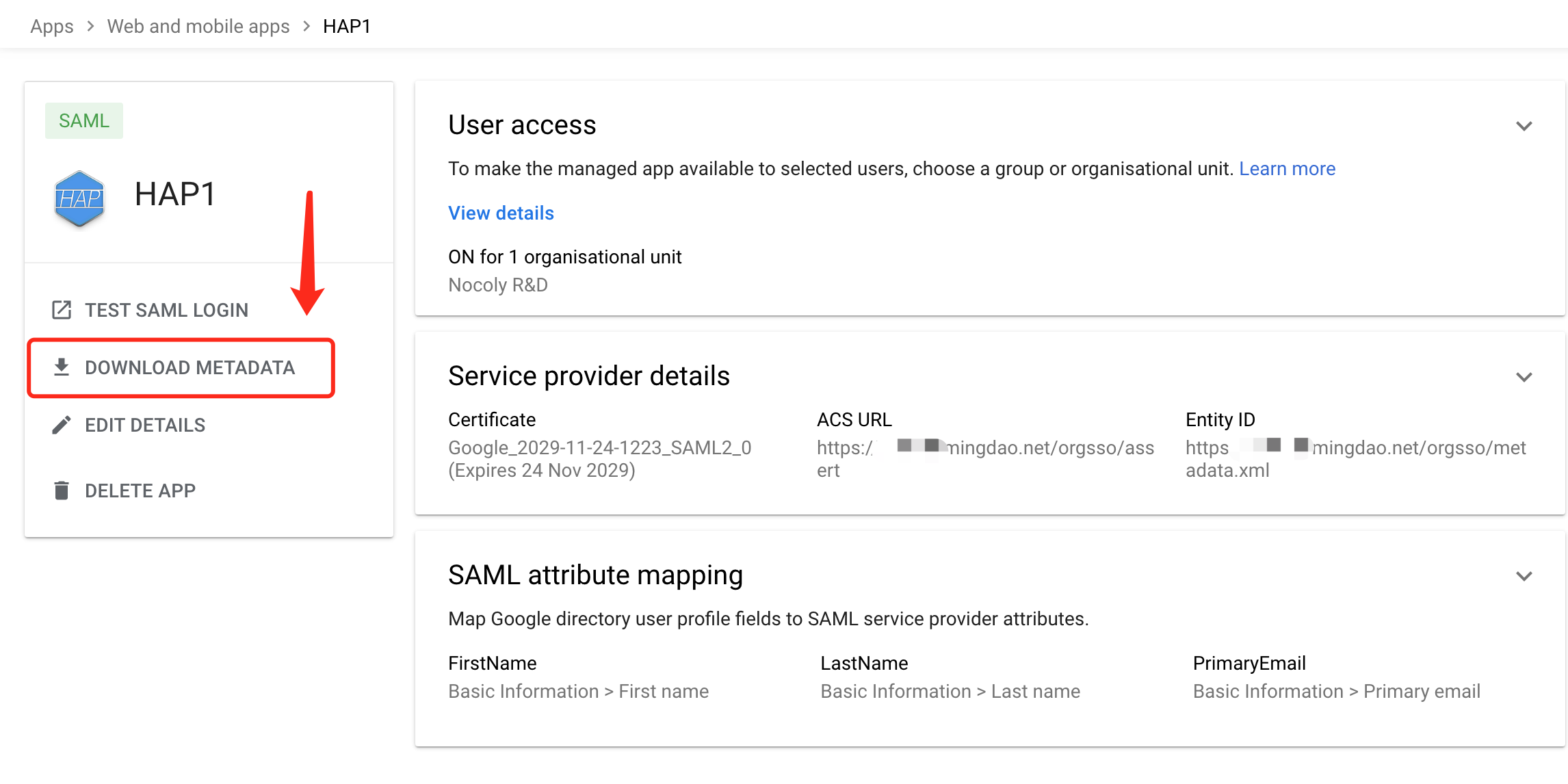Click the Nocoly R&D unit name
Viewport: 1568px width, 784px height.
498,285
